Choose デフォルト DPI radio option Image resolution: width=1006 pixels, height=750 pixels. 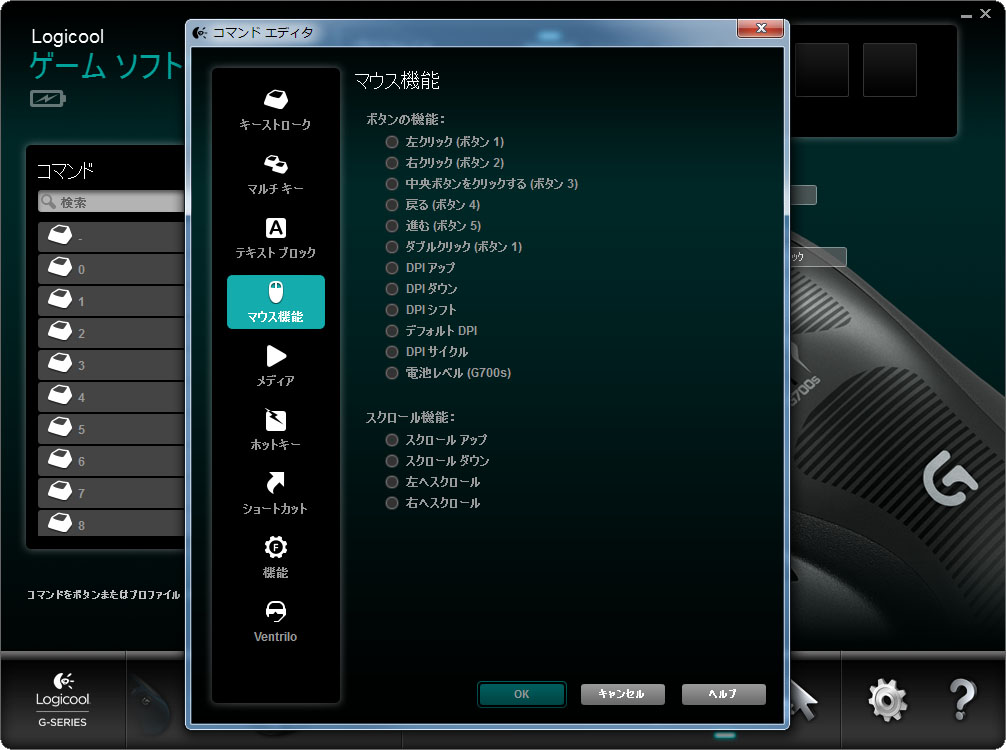pos(392,331)
